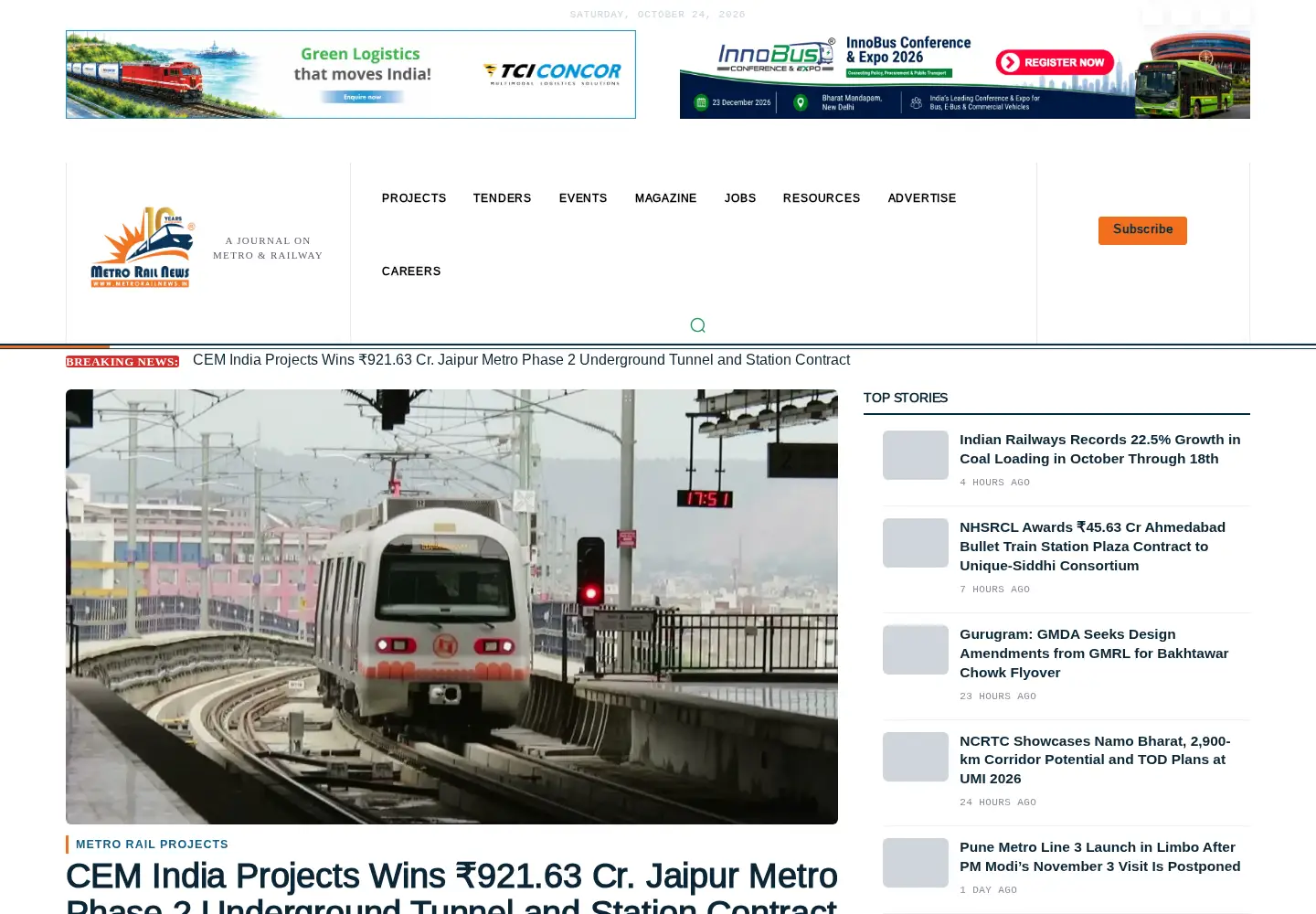Click the search magnifier icon
1316x914 pixels.
click(697, 325)
